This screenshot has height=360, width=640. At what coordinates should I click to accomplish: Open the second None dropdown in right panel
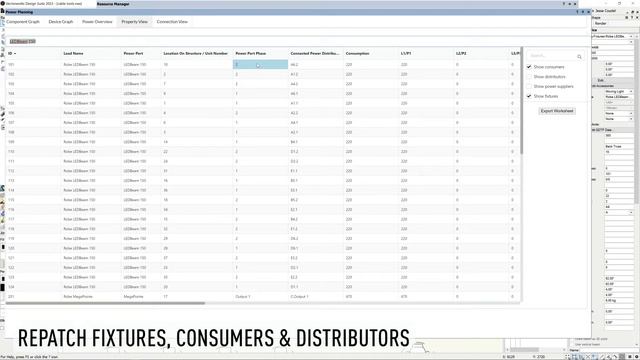point(619,119)
